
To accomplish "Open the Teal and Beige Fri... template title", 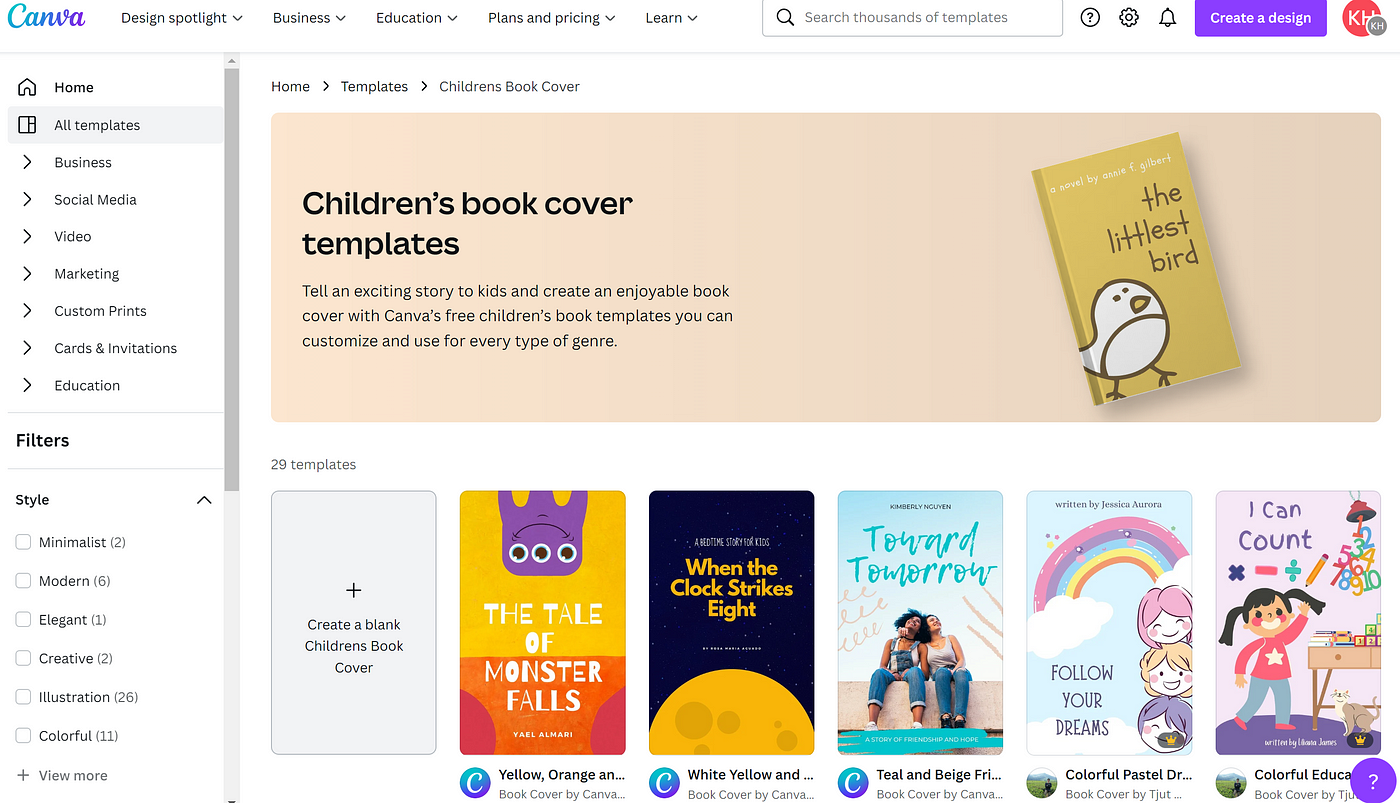I will coord(939,774).
